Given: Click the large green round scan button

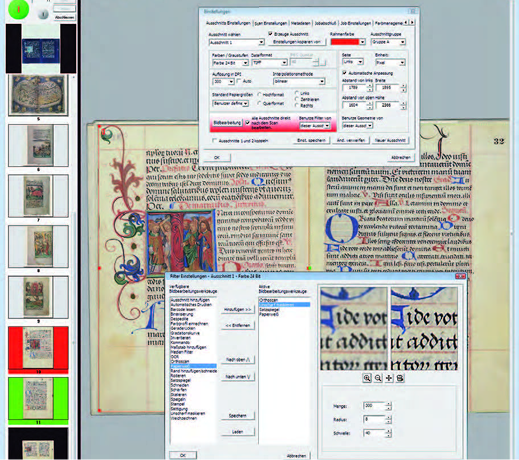Looking at the screenshot, I should [18, 9].
